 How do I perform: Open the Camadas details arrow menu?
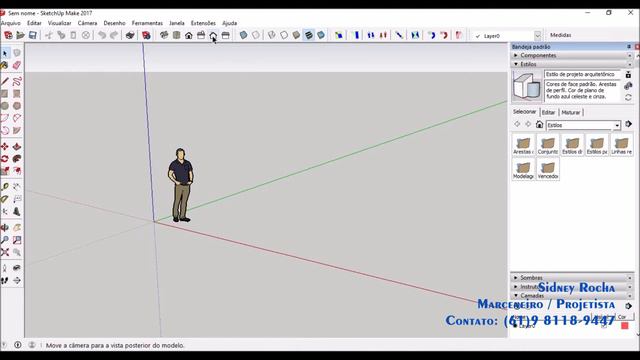pyautogui.click(x=628, y=306)
